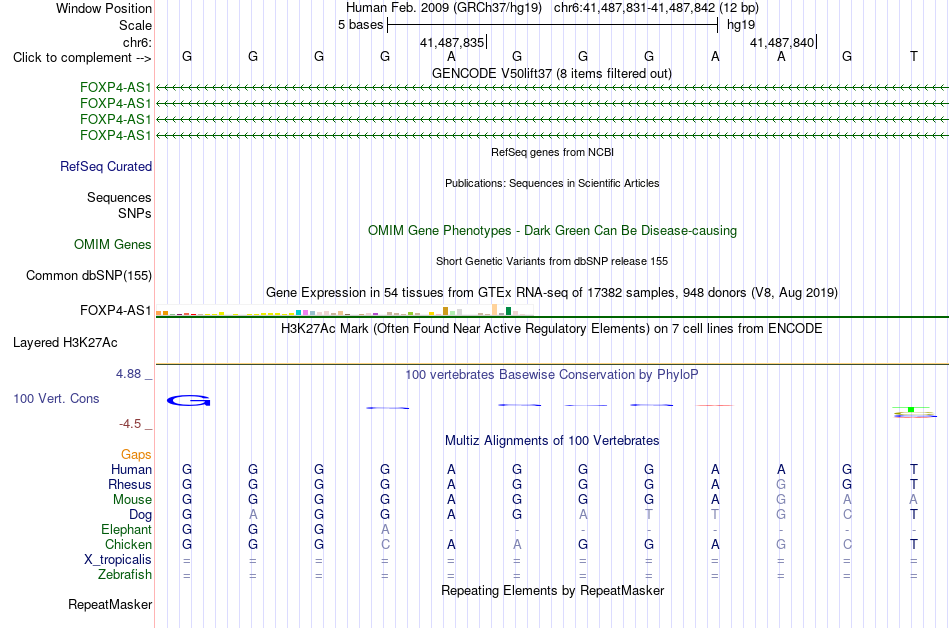Open the OMIM Gene Phenotypes track title

[x=553, y=231]
